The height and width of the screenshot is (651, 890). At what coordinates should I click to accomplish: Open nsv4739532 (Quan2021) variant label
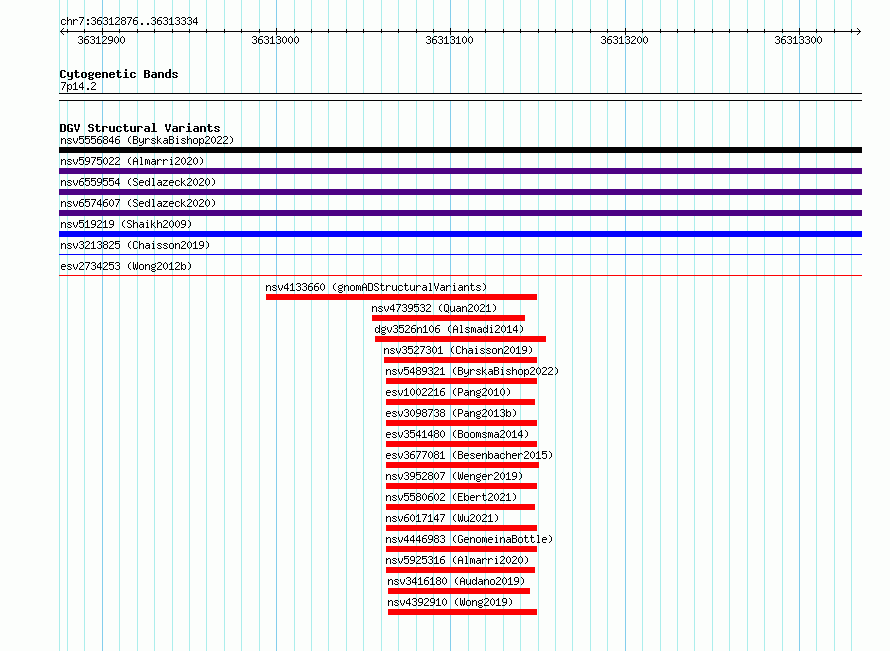pos(434,308)
